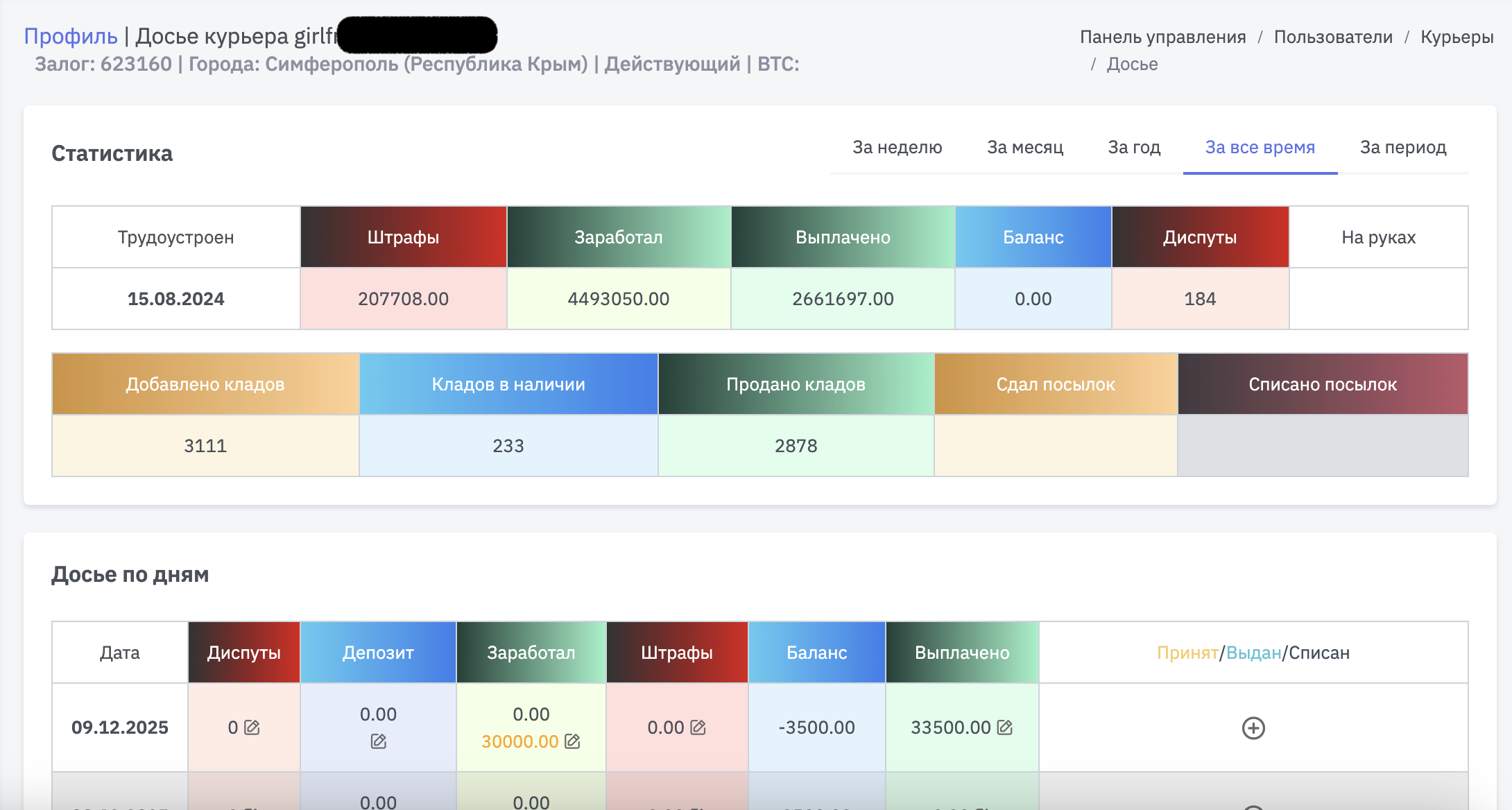
Task: Open the Профиль link
Action: click(x=71, y=36)
